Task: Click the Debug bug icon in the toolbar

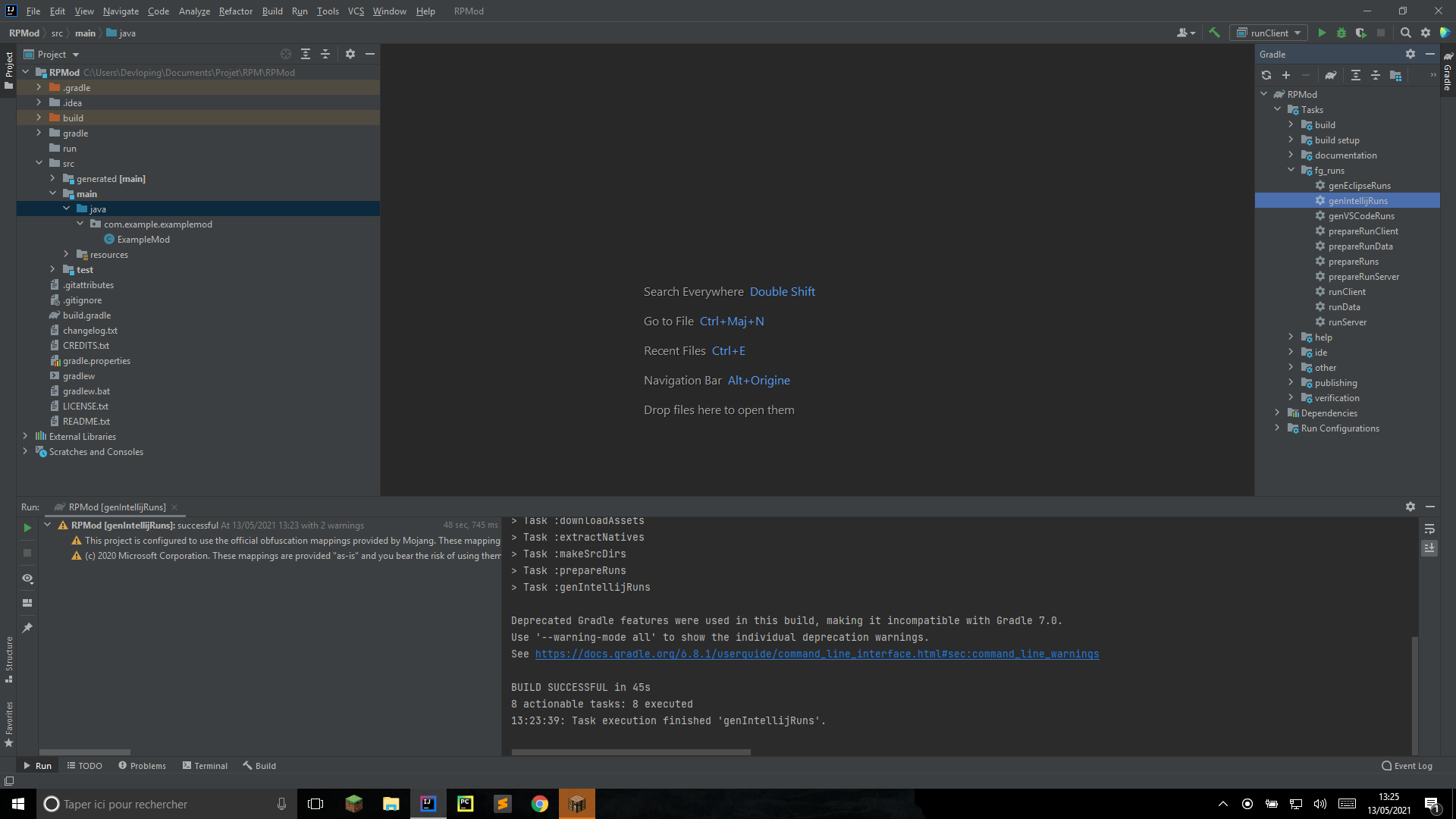Action: pyautogui.click(x=1341, y=33)
